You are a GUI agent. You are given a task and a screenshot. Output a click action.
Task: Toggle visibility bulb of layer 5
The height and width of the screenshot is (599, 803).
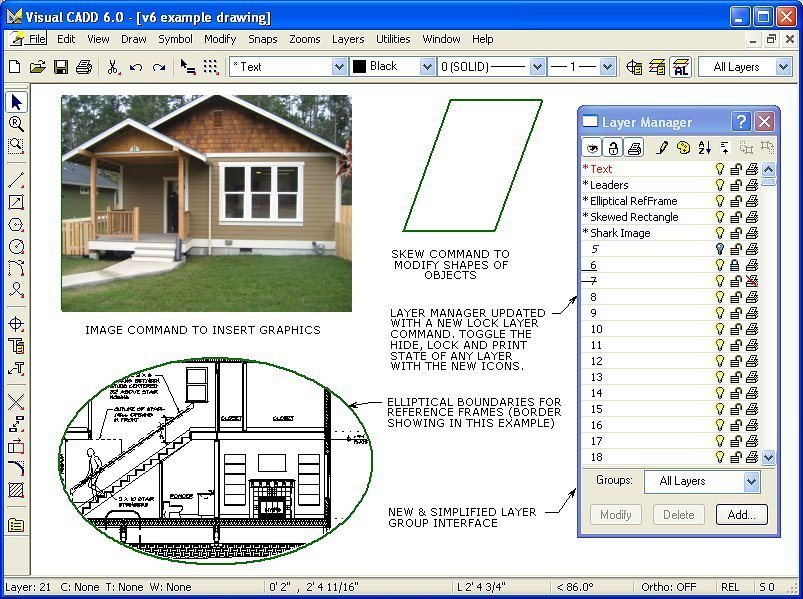720,249
